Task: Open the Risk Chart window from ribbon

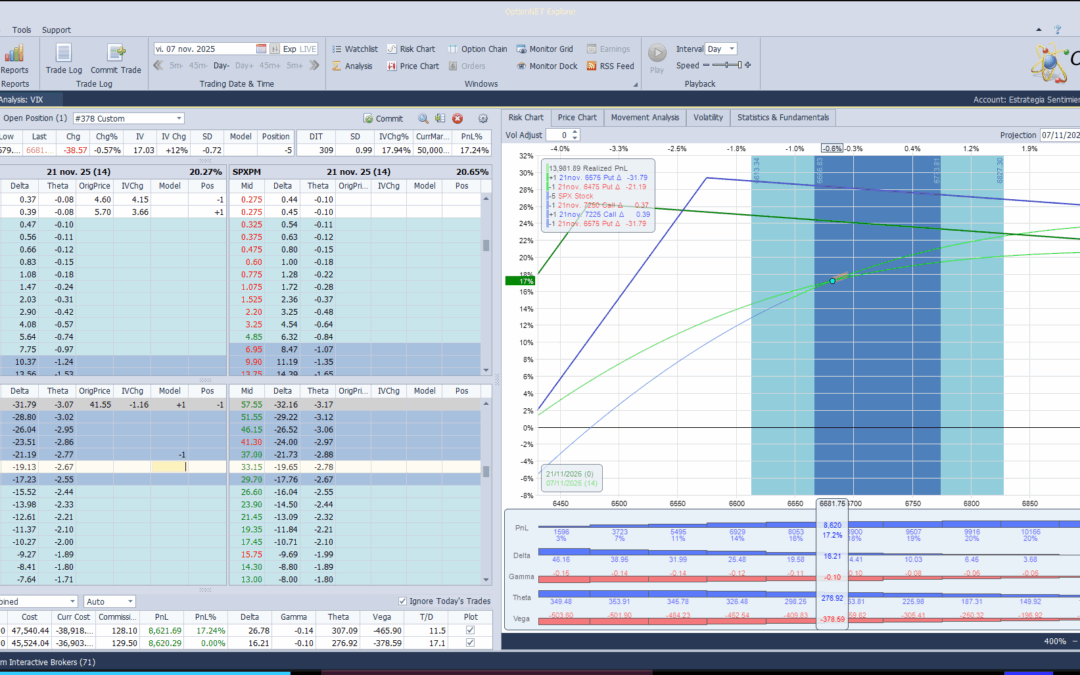Action: (x=411, y=49)
